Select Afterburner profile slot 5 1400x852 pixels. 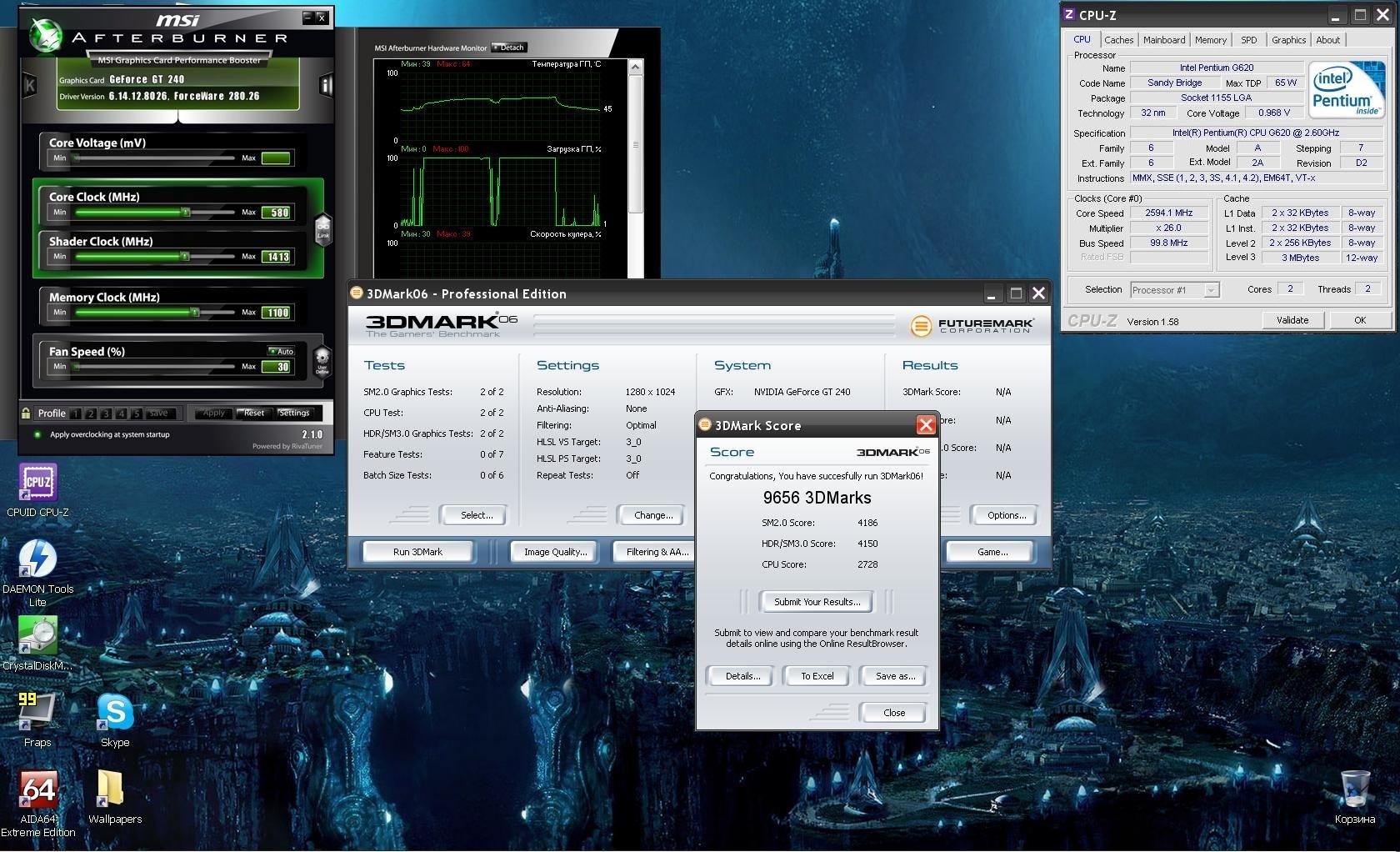[137, 413]
